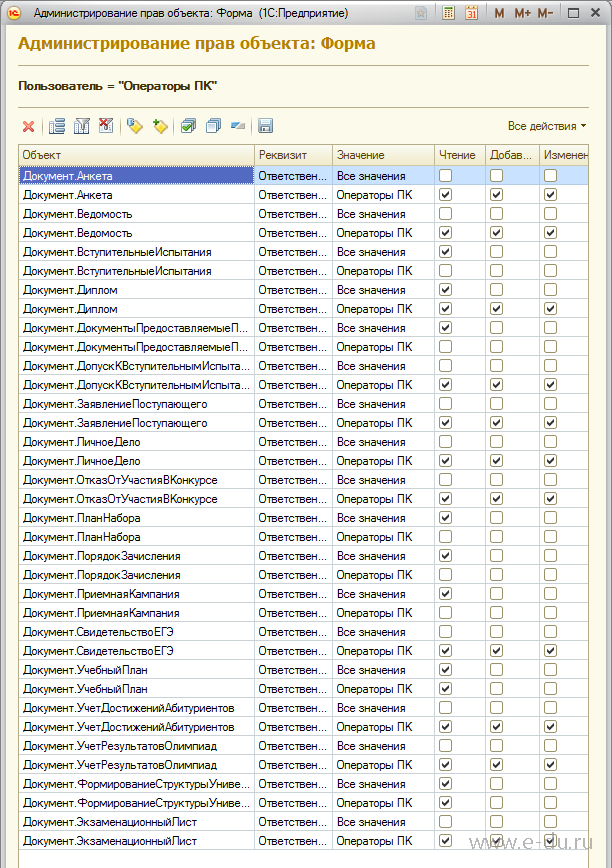Viewport: 612px width, 868px height.
Task: Uncheck Чтение for Документ.ВступительныеИспытания Все значения row
Action: pyautogui.click(x=445, y=251)
